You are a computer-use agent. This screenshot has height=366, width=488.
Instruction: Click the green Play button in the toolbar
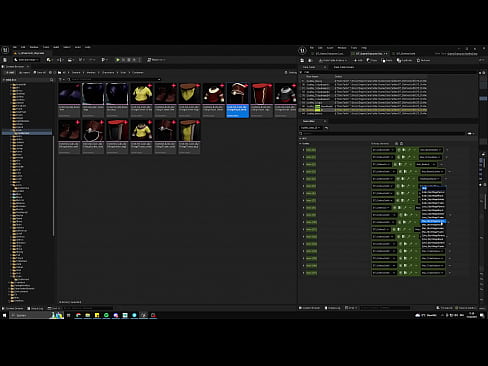point(118,60)
